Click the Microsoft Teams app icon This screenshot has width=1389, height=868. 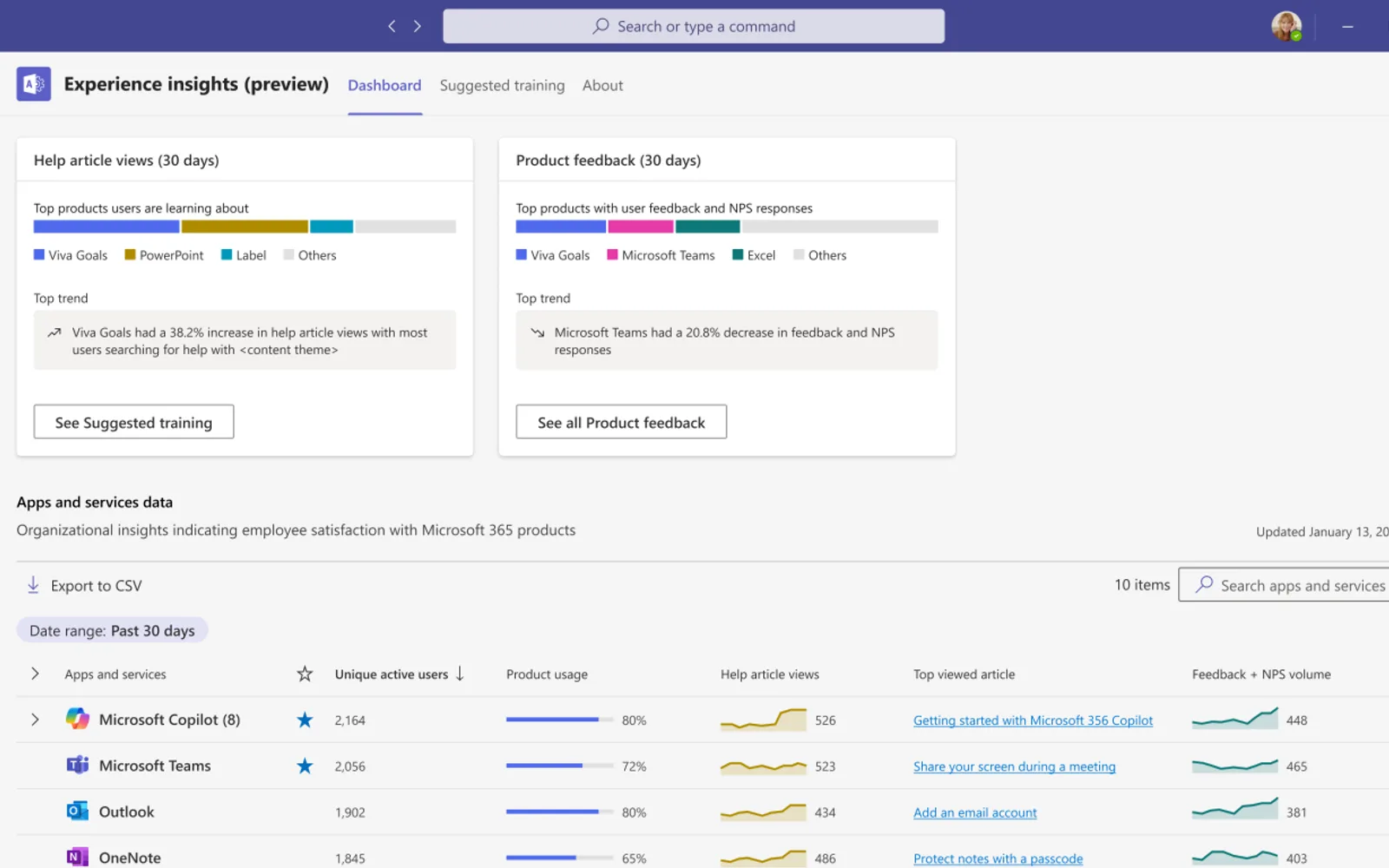point(77,765)
